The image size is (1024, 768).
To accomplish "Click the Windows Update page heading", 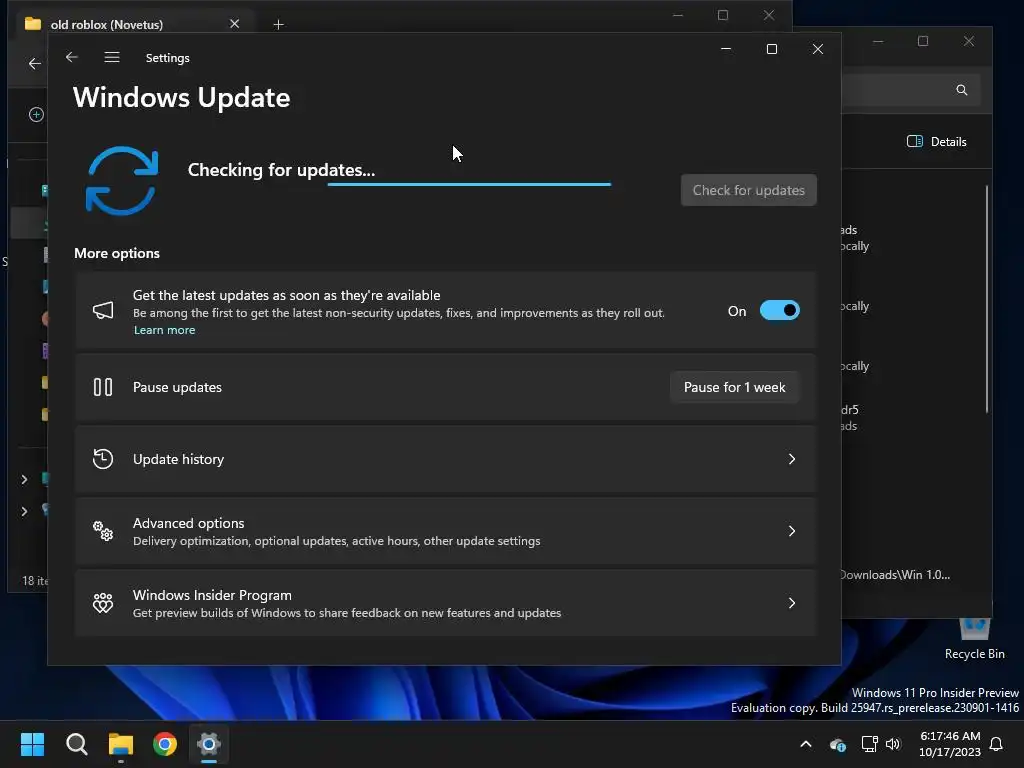I will (182, 97).
